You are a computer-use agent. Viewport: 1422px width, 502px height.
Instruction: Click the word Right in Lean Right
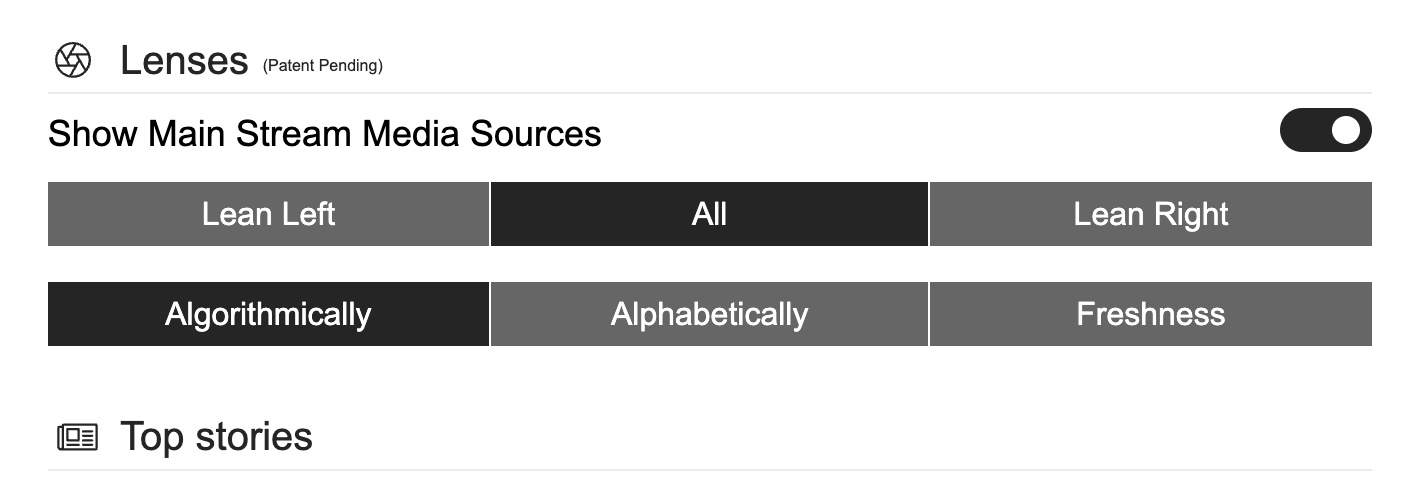1189,214
